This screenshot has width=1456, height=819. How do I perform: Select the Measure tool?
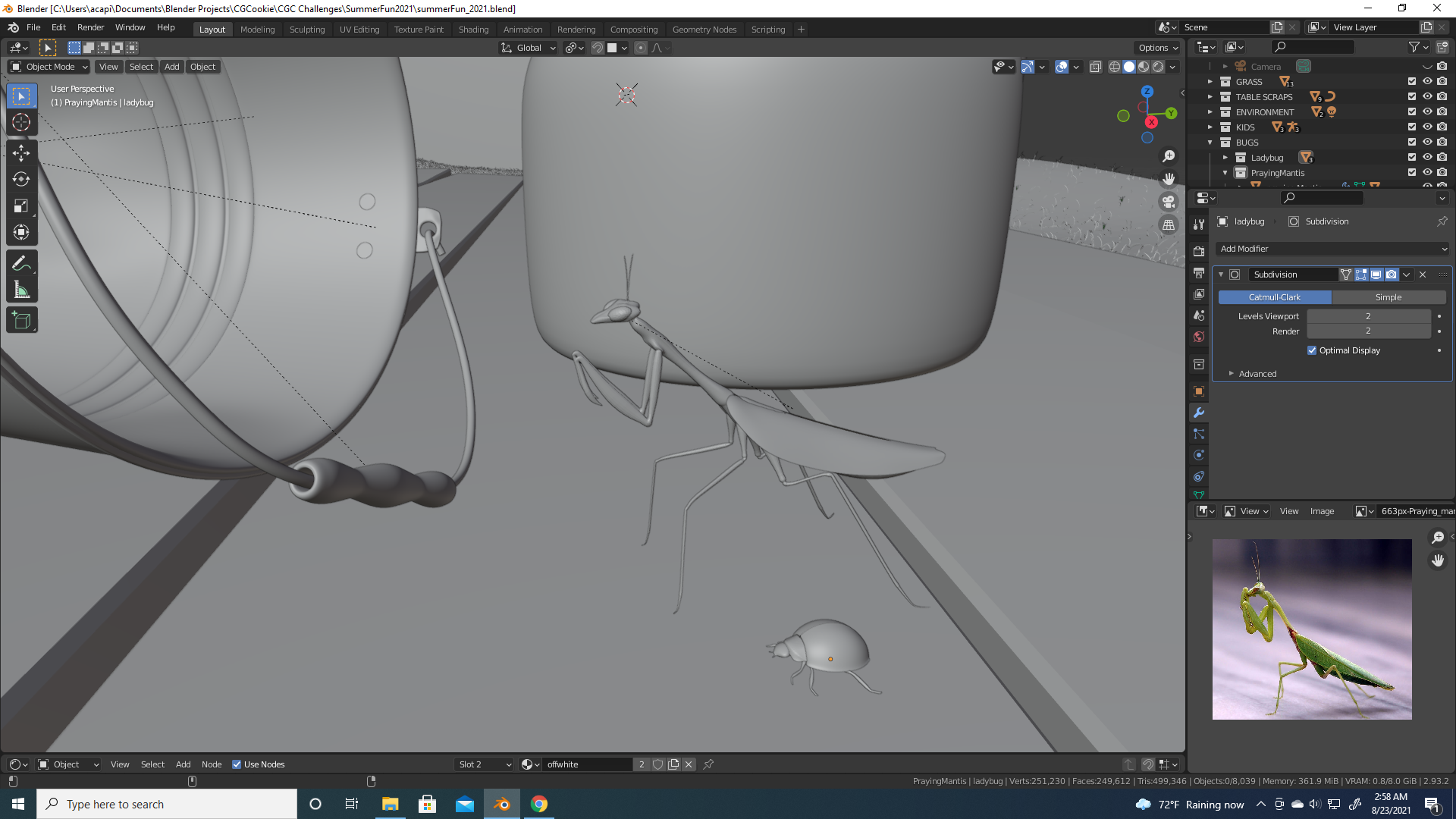point(21,290)
